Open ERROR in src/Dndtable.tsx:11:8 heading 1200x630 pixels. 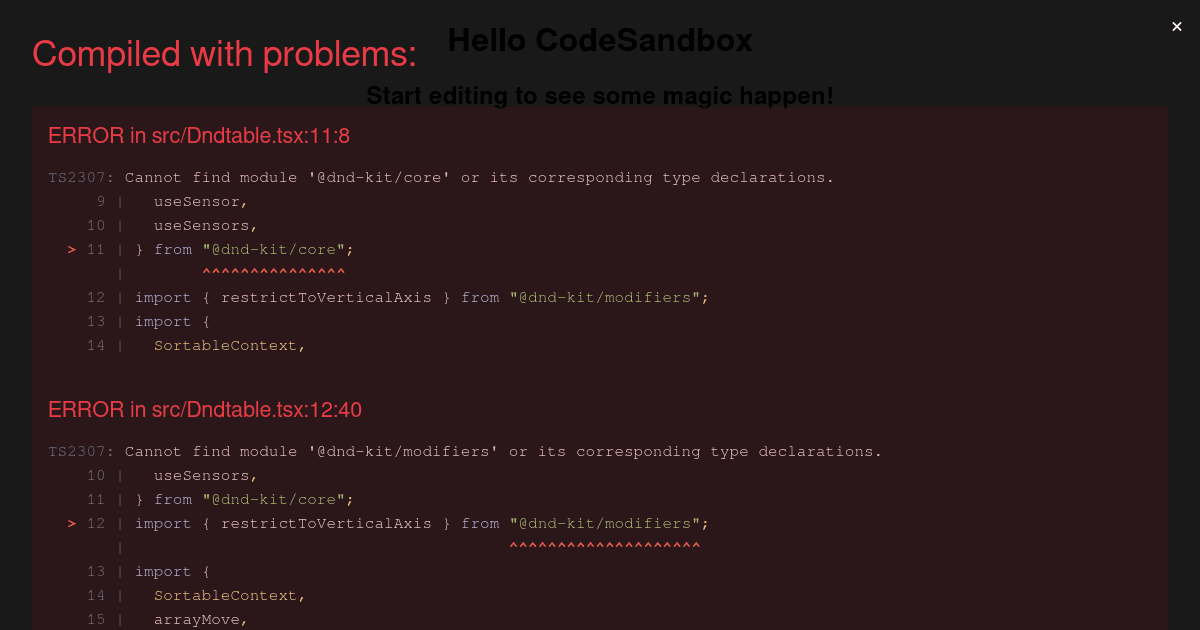pos(199,136)
